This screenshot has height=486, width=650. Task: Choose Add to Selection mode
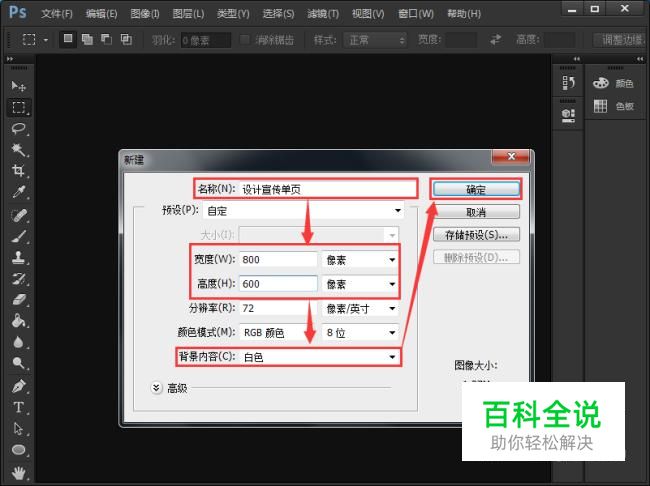[x=87, y=39]
